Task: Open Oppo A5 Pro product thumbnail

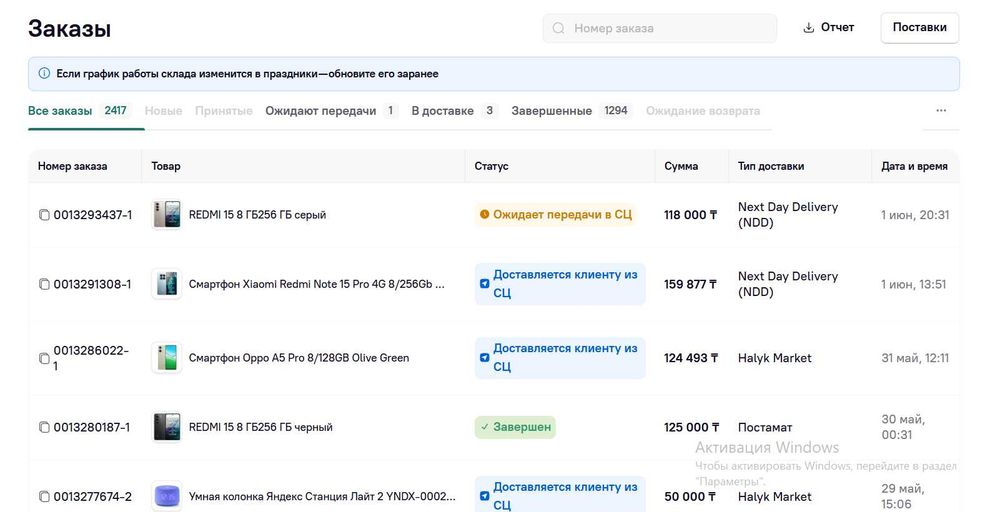Action: [x=166, y=358]
